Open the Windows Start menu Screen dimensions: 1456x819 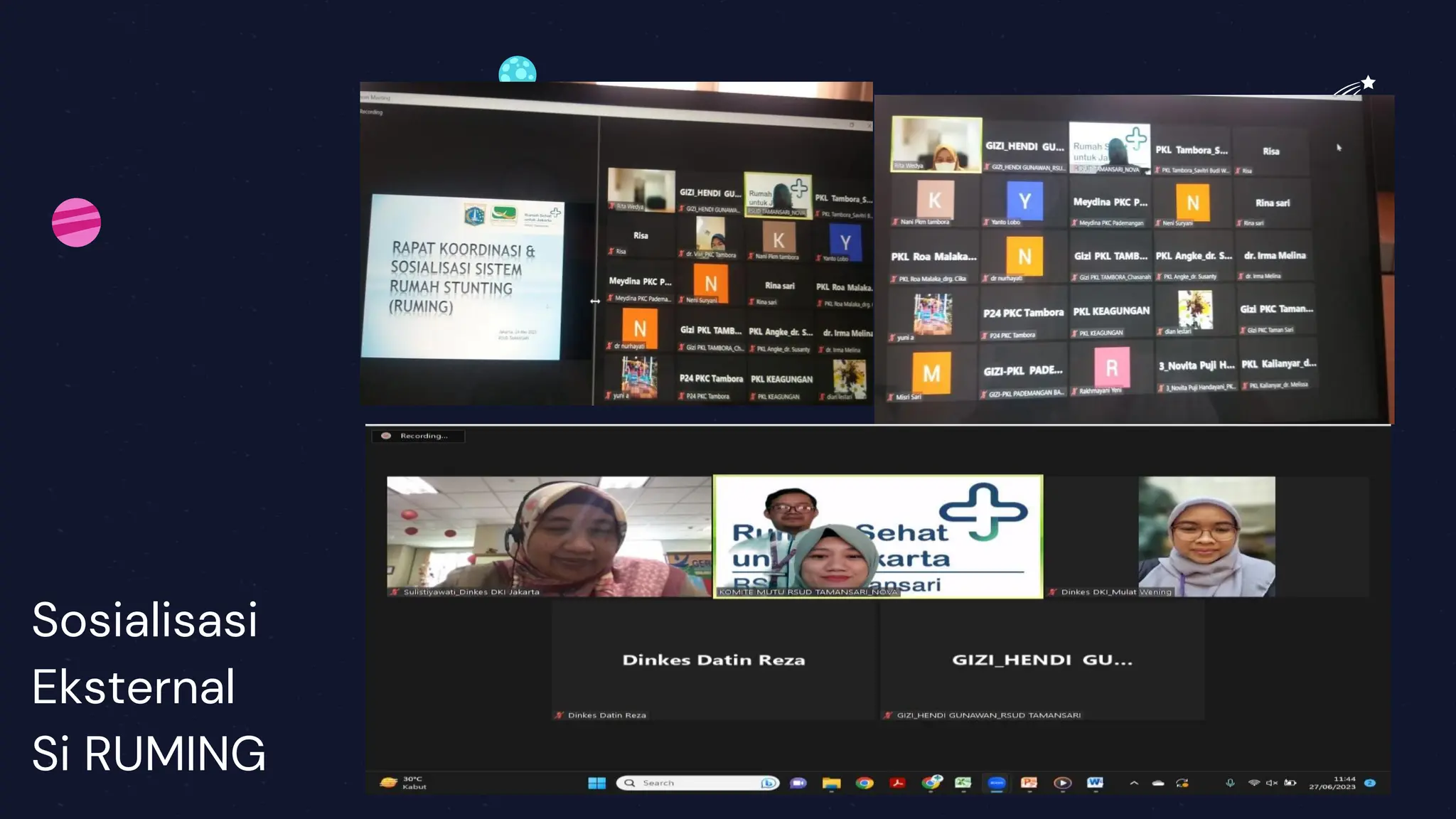pyautogui.click(x=596, y=783)
